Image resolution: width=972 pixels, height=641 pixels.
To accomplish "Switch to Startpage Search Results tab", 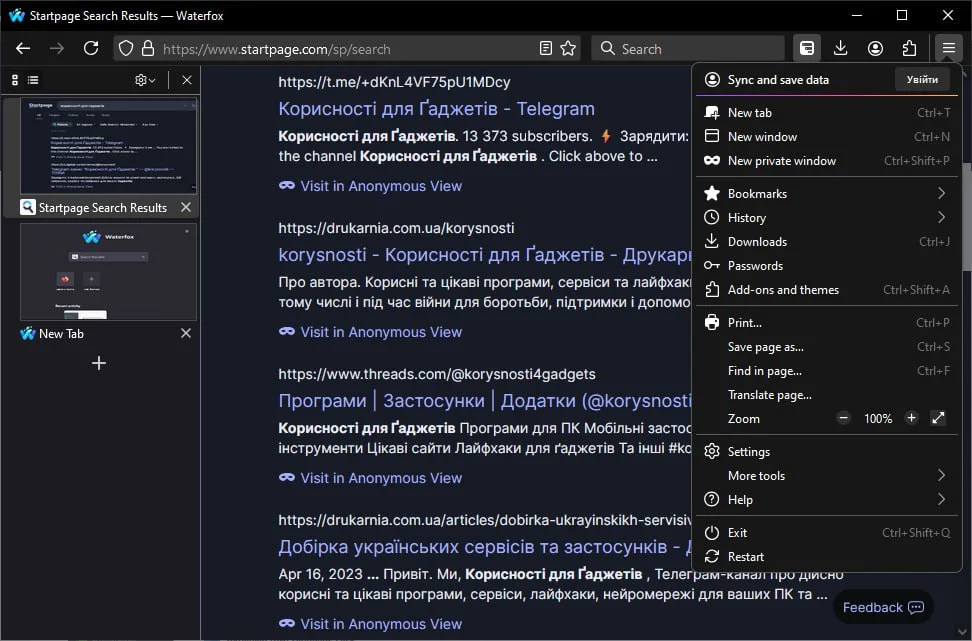I will click(x=102, y=208).
